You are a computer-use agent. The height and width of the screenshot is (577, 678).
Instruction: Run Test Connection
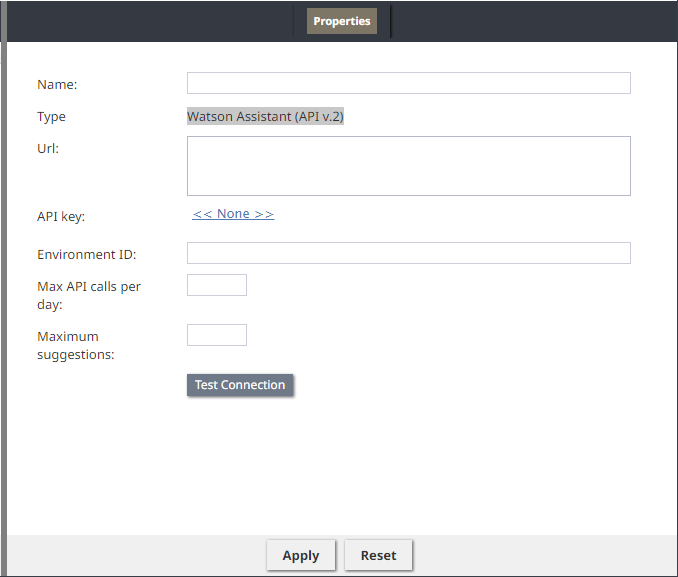(x=240, y=385)
